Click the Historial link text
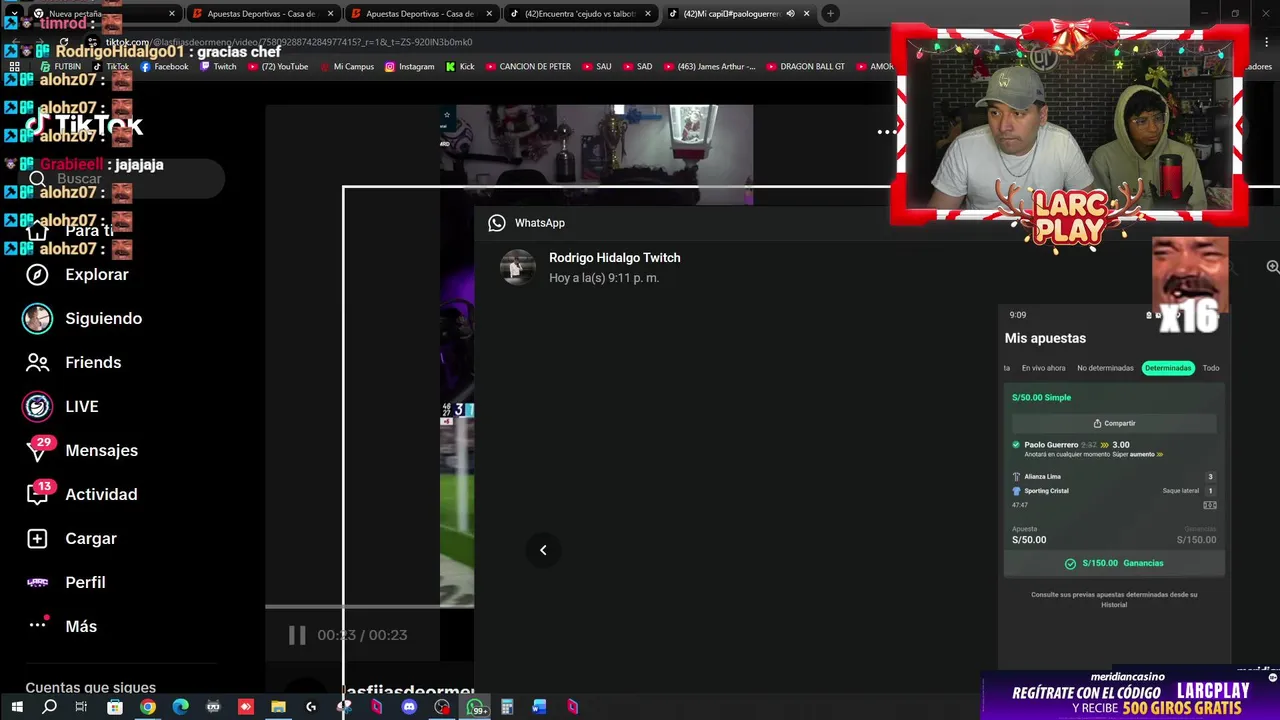Viewport: 1280px width, 720px height. click(x=1114, y=605)
